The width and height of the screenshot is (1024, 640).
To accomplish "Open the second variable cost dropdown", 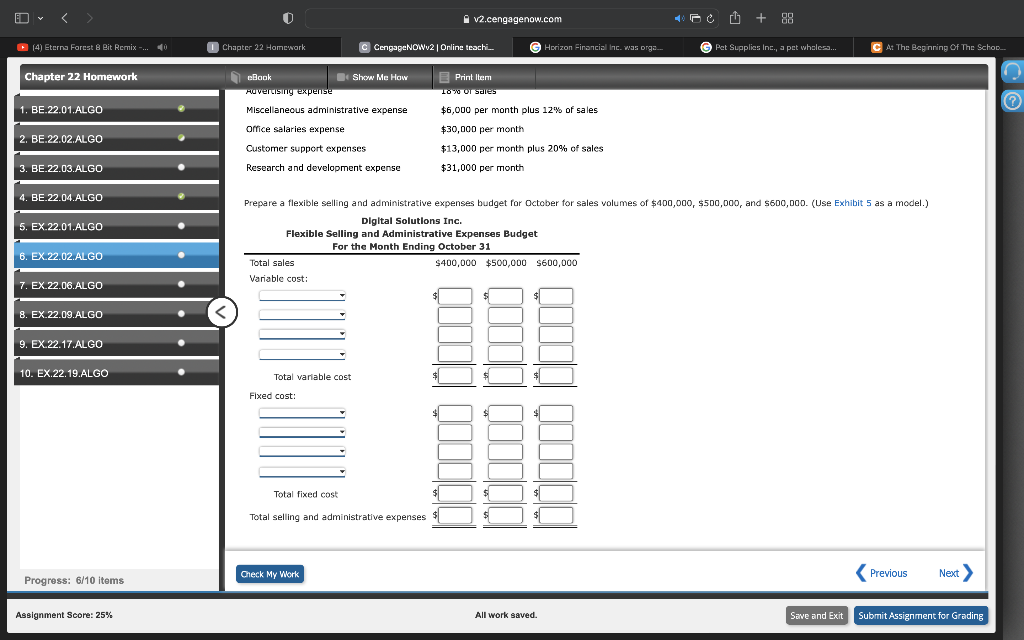I will 302,315.
